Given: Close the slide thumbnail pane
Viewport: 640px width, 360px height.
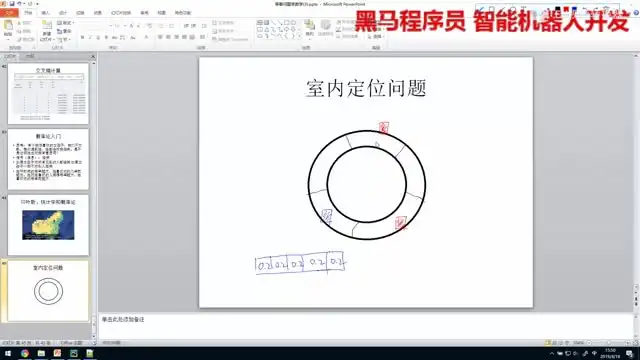Looking at the screenshot, I should point(93,56).
